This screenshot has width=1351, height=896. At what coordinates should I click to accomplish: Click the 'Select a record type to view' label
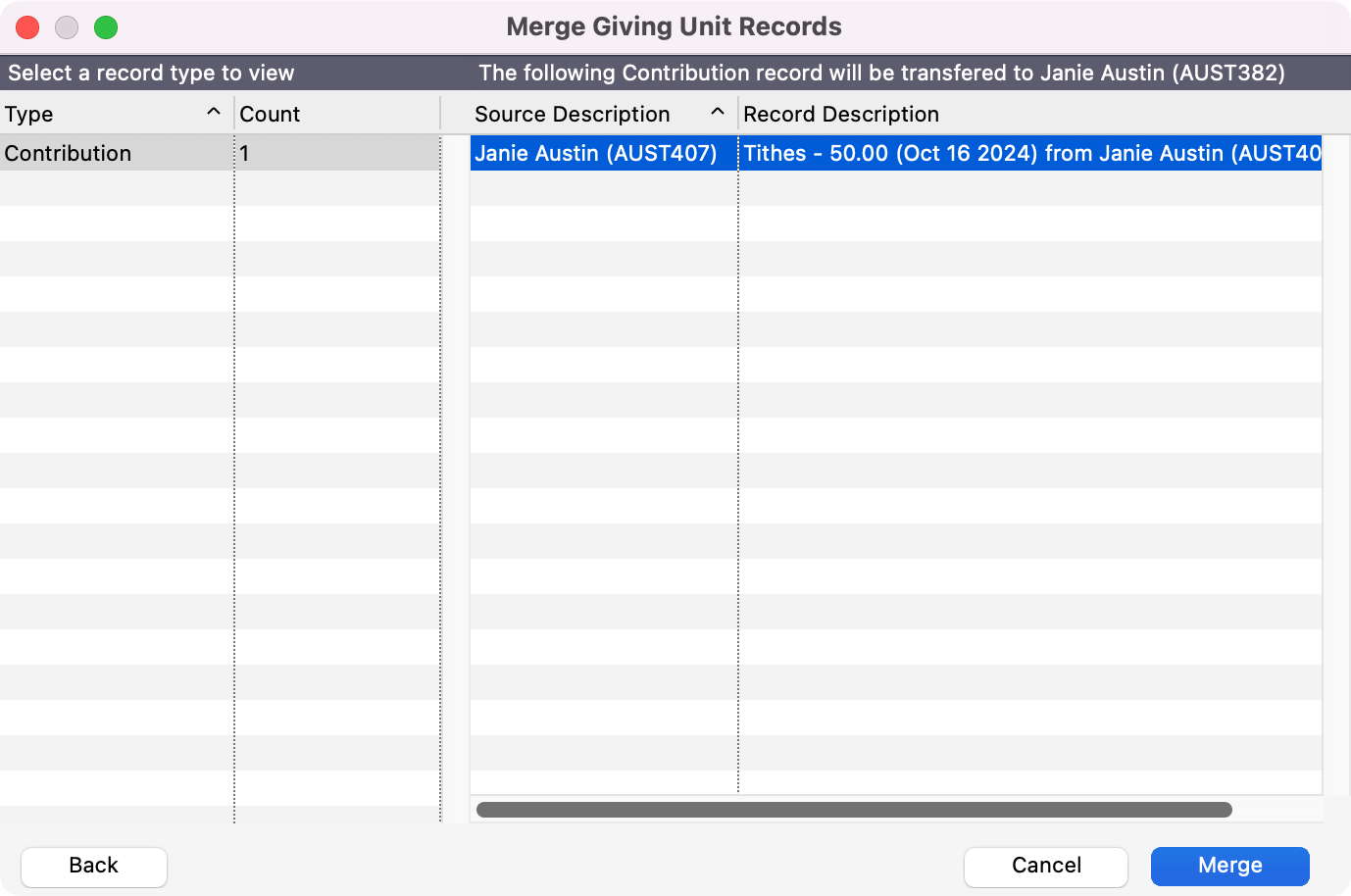(151, 74)
